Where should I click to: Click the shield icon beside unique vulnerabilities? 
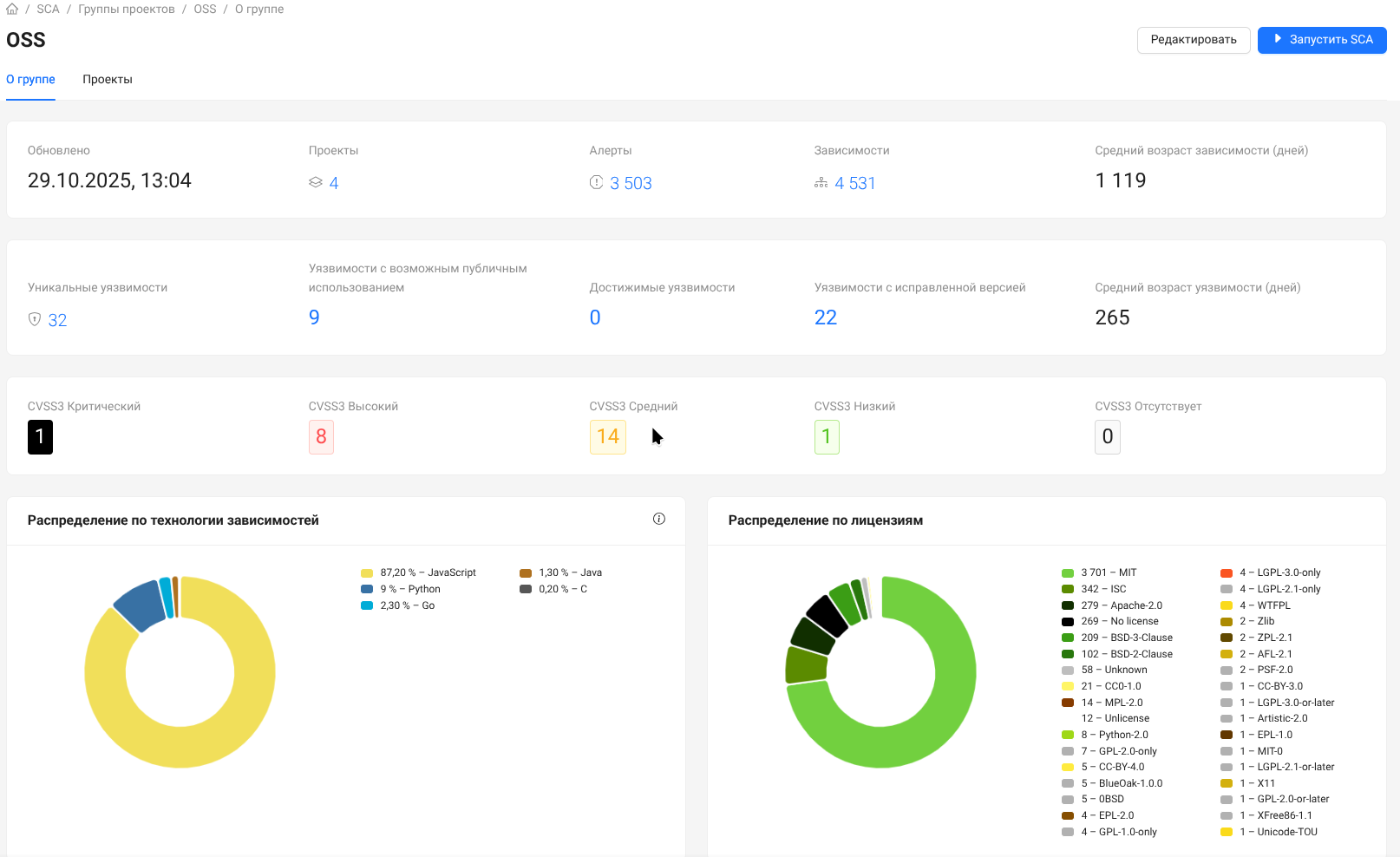tap(35, 319)
